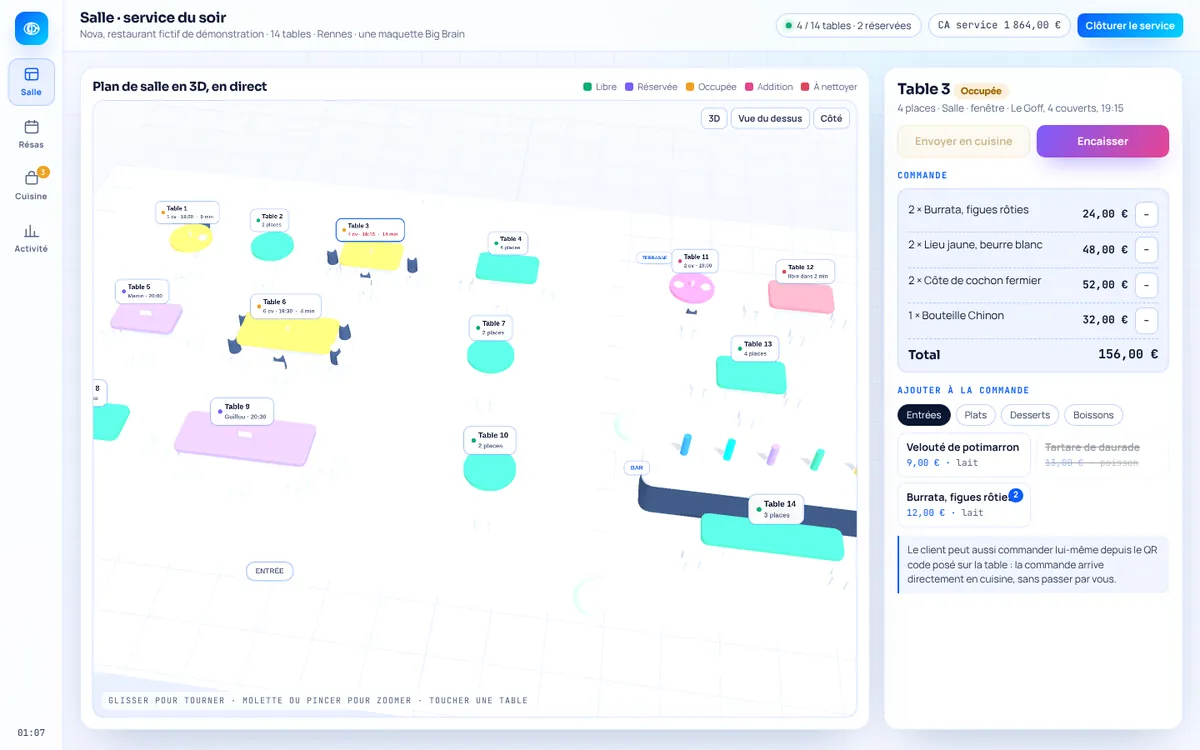Image resolution: width=1200 pixels, height=750 pixels.
Task: Select Table 2 label on the plan
Action: click(269, 220)
